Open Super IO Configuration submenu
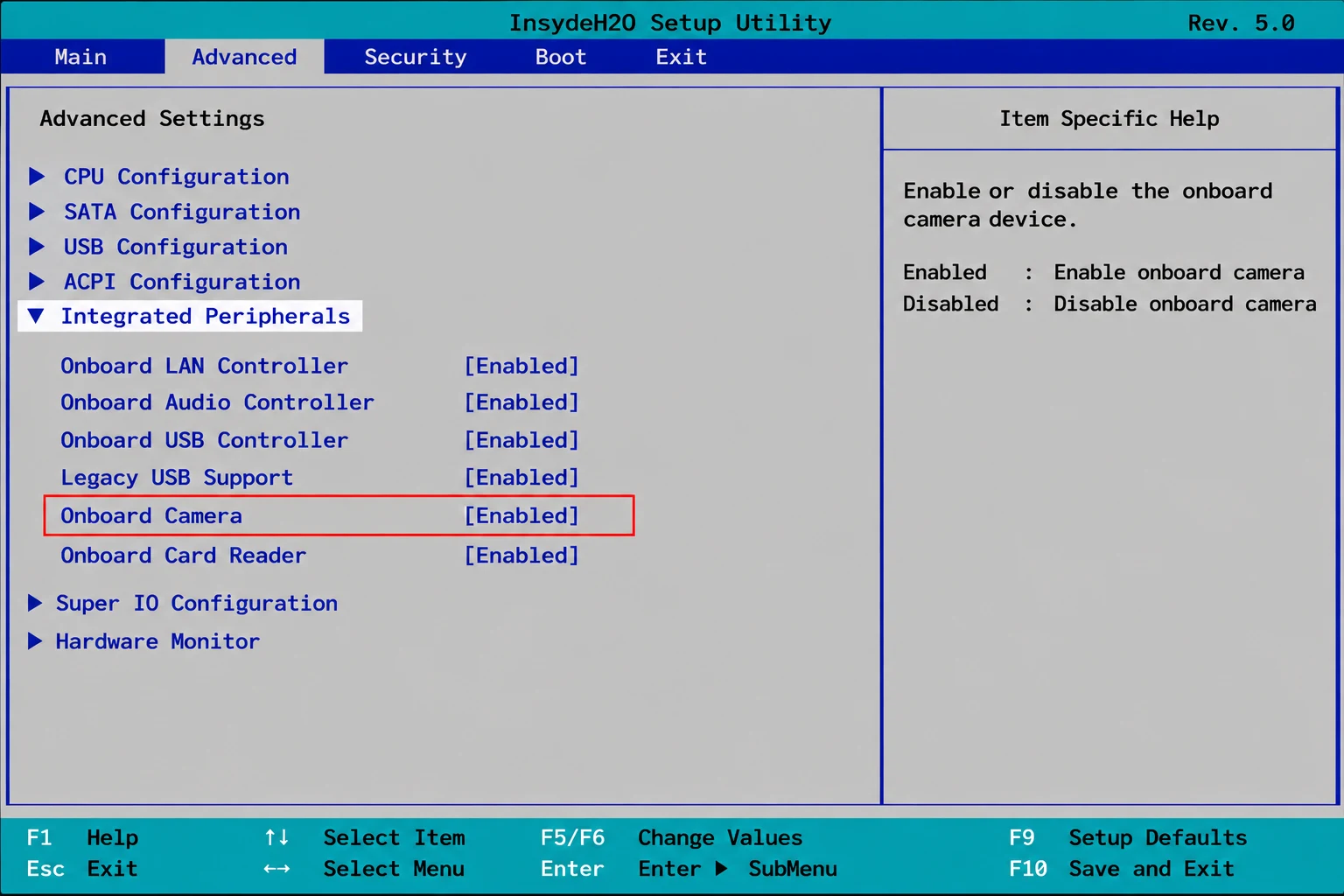The width and height of the screenshot is (1344, 896). (197, 603)
